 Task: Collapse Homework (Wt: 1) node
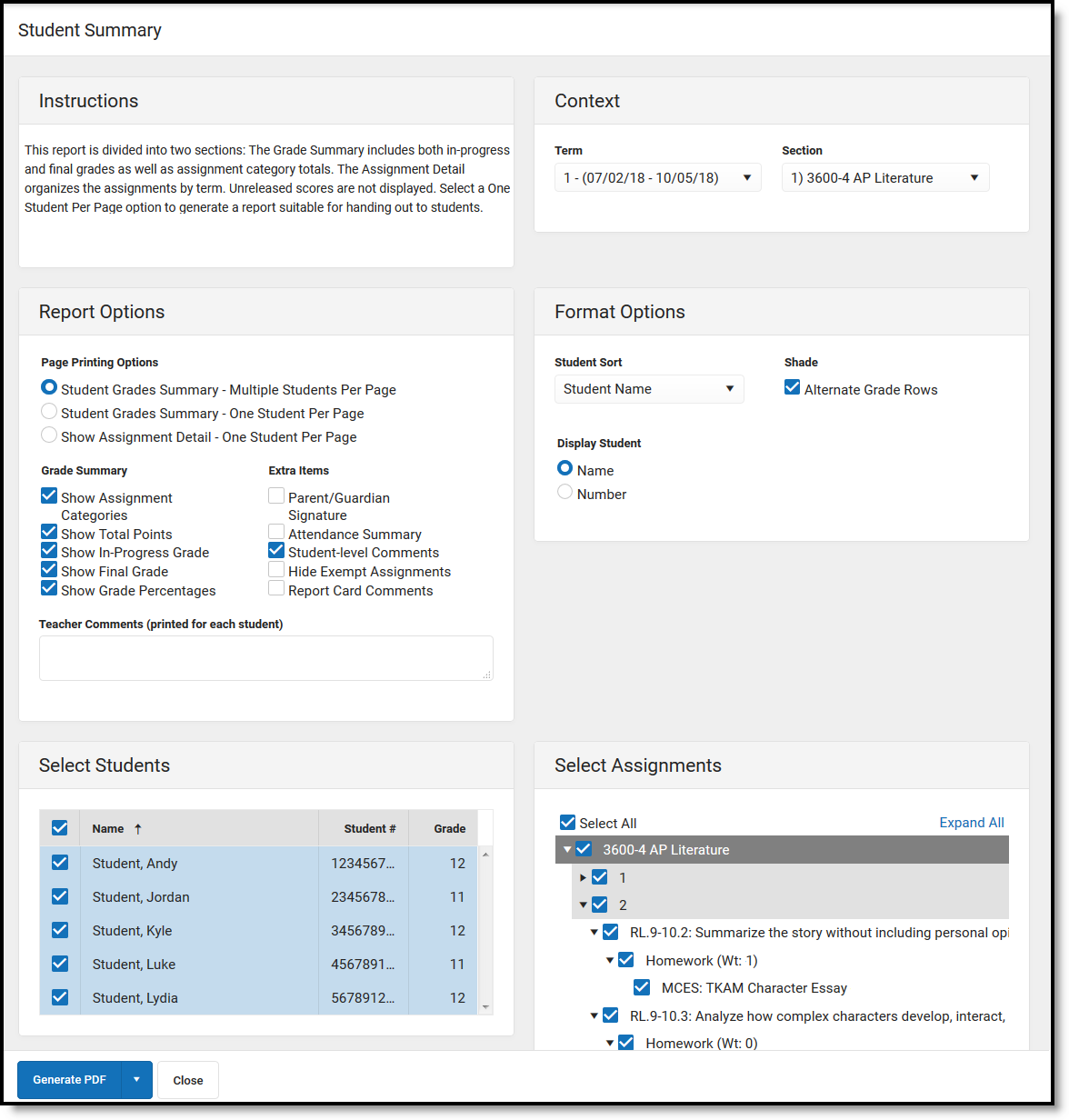point(610,961)
